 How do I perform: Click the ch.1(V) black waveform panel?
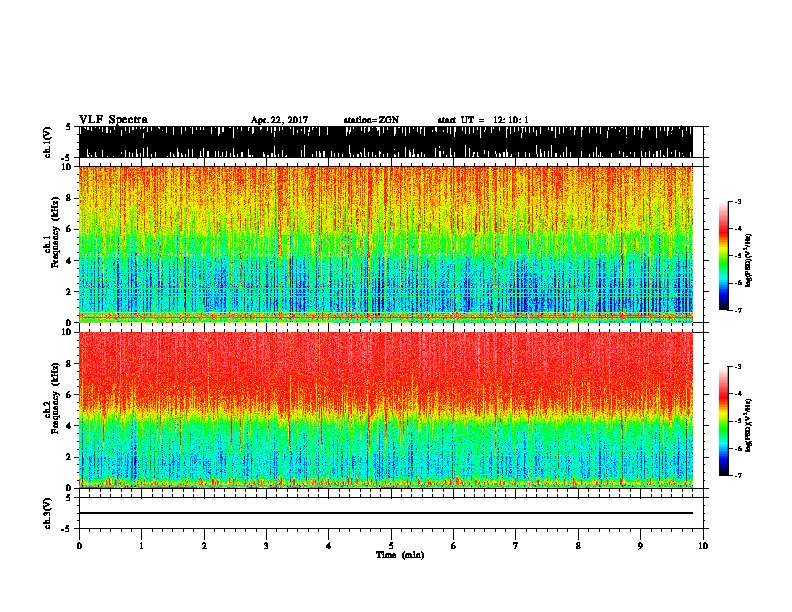(x=386, y=142)
